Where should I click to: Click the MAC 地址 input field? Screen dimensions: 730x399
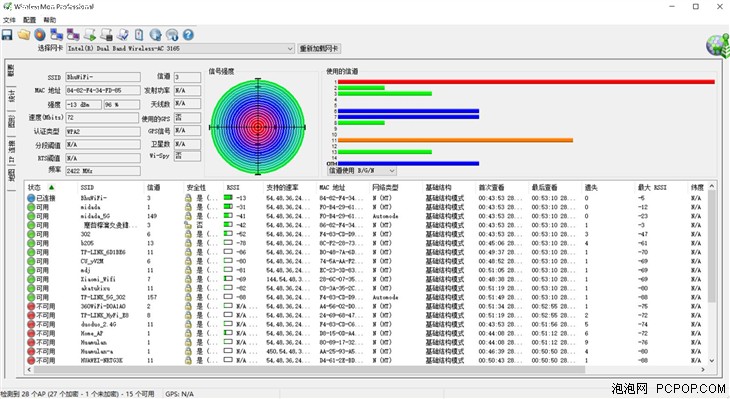103,90
